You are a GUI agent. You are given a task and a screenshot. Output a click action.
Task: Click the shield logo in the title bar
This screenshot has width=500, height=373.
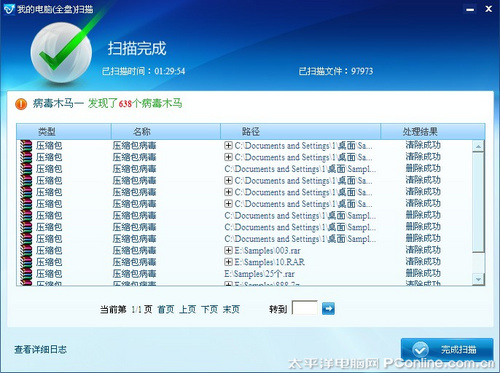(9, 9)
